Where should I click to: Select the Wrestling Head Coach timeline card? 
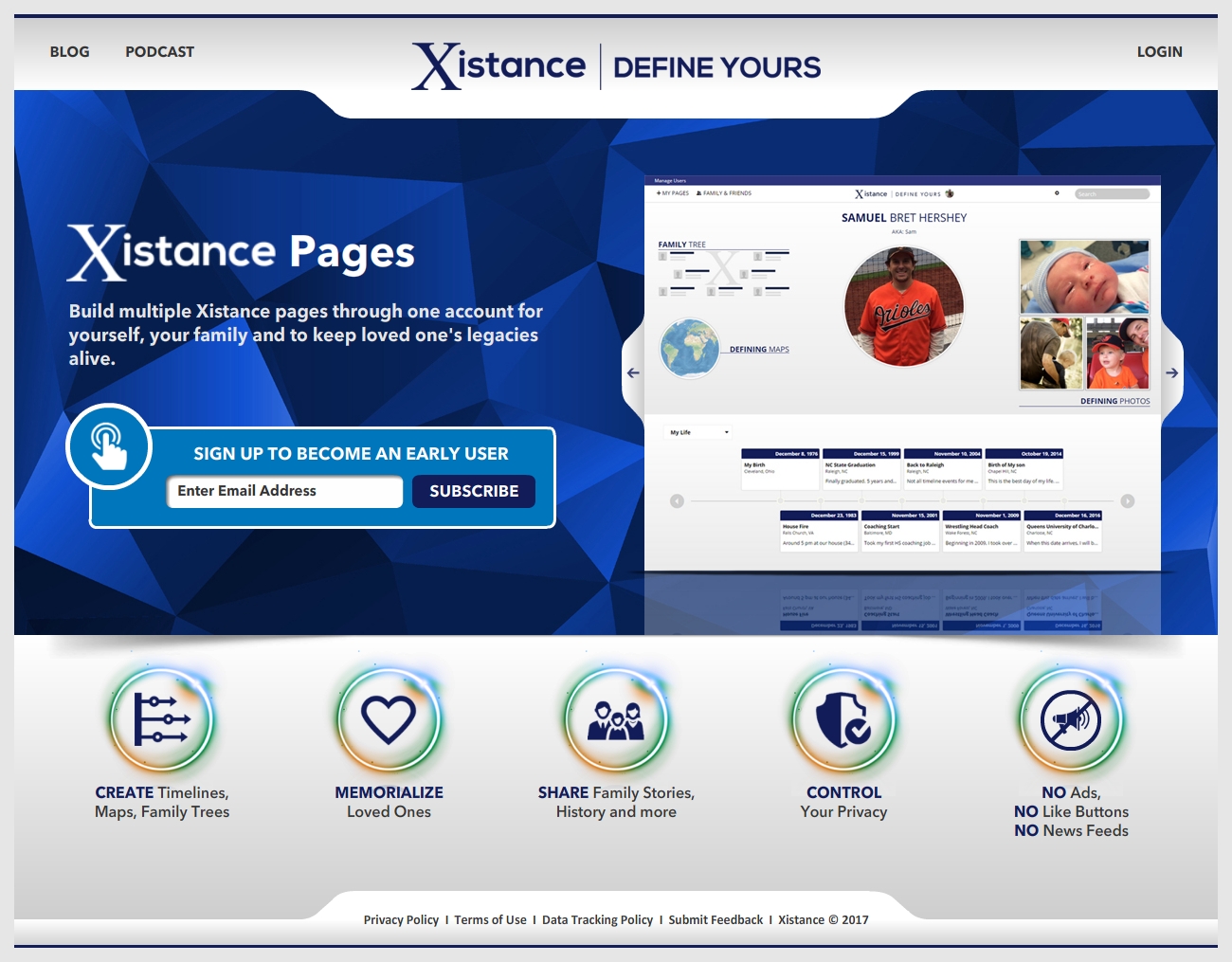point(982,531)
